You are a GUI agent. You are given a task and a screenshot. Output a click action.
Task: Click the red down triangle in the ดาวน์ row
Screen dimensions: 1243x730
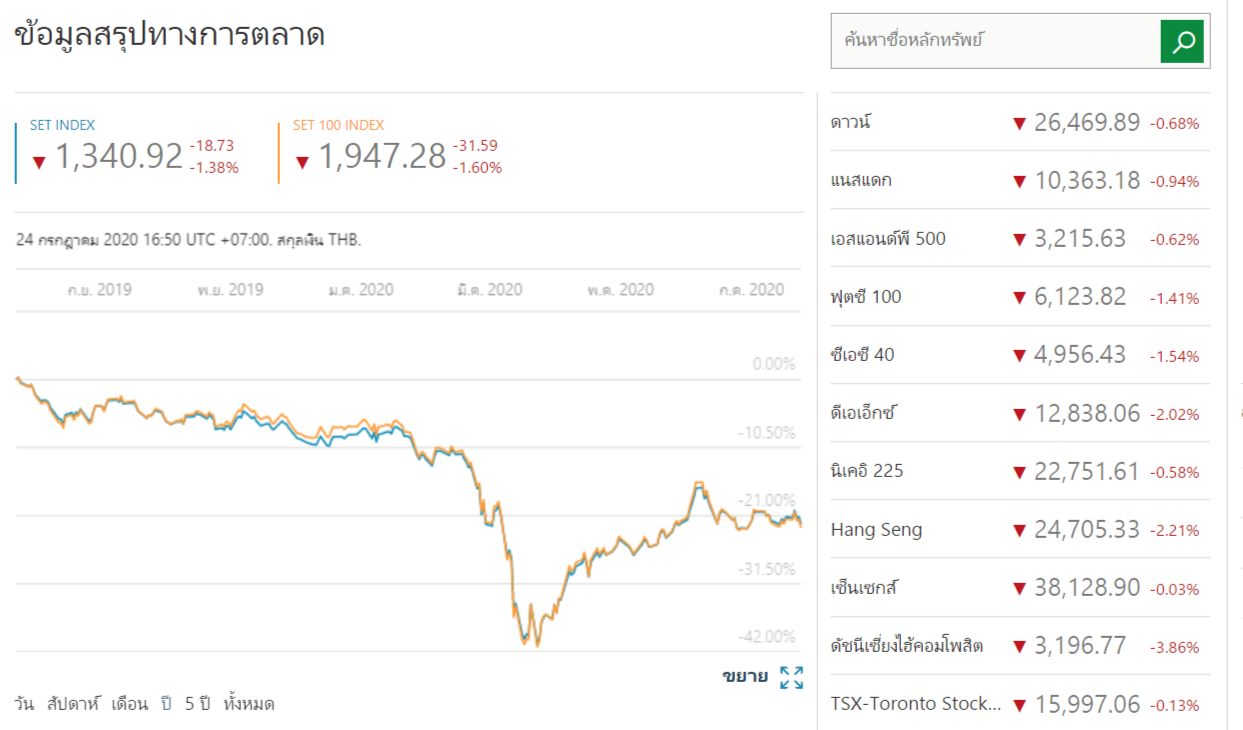[1019, 124]
